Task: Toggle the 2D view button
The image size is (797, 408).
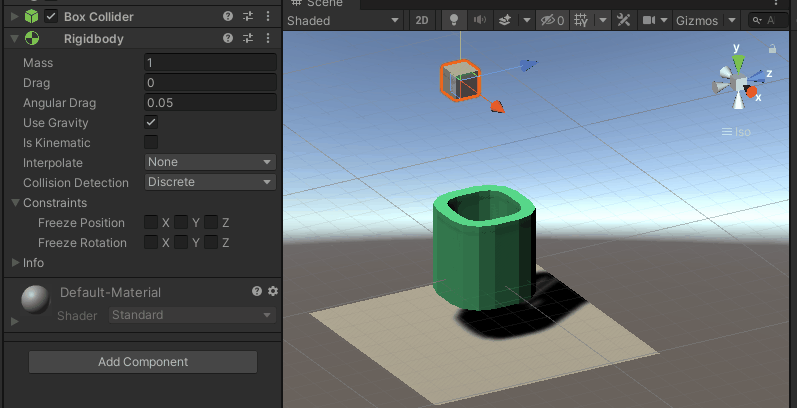Action: tap(422, 20)
